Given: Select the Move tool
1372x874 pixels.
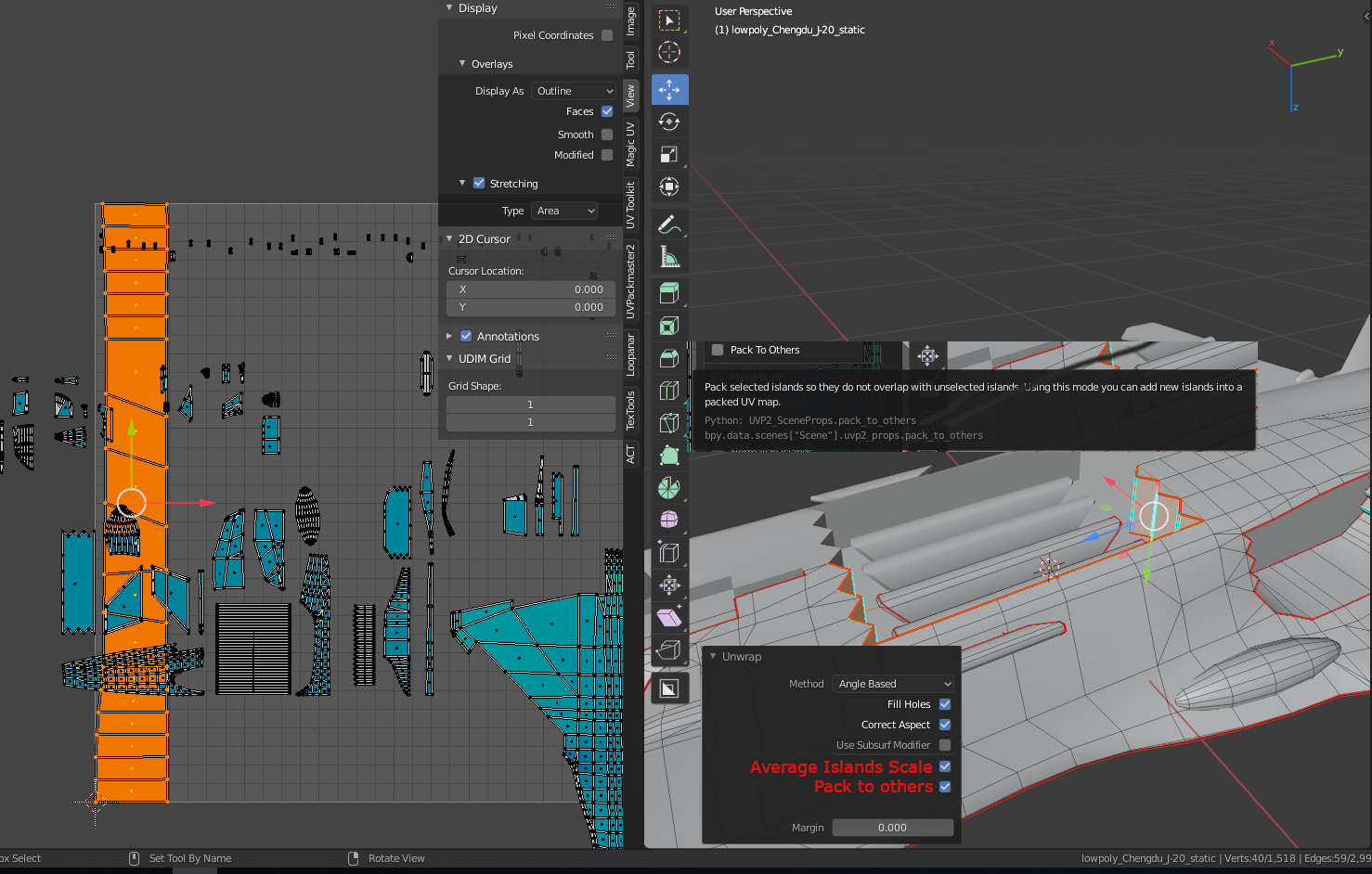Looking at the screenshot, I should click(x=669, y=90).
